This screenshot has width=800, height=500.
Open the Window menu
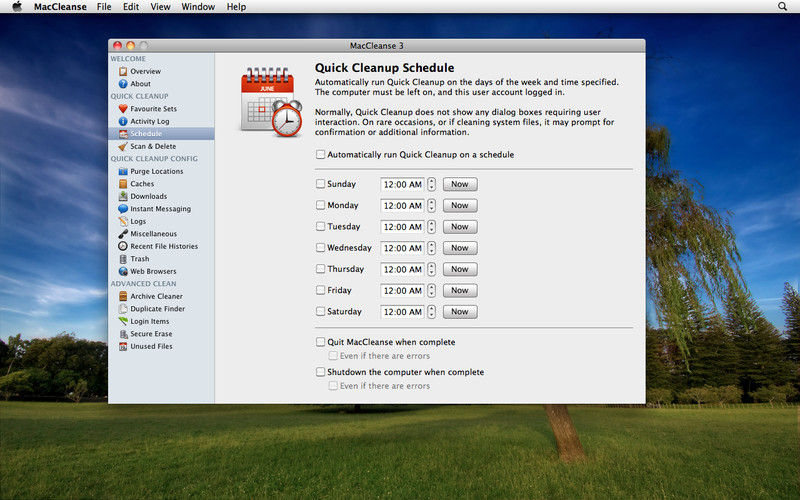(198, 7)
